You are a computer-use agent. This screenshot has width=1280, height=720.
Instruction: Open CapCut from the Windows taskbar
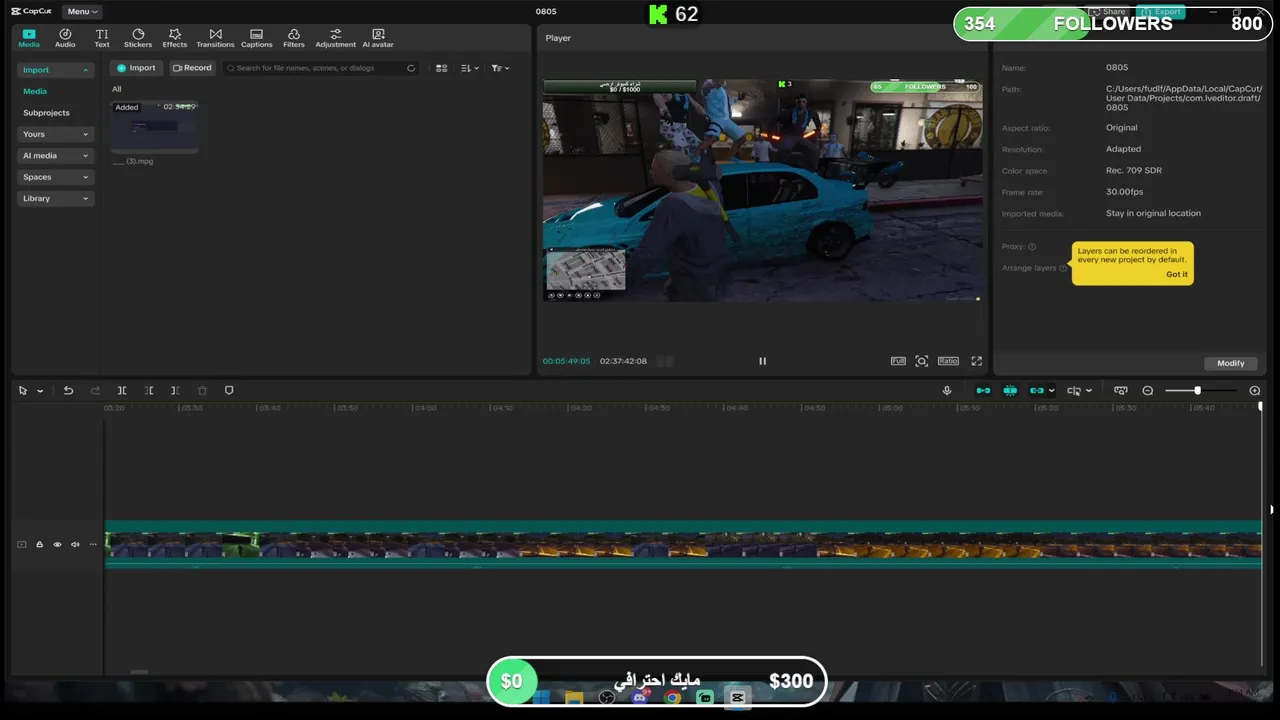(738, 697)
